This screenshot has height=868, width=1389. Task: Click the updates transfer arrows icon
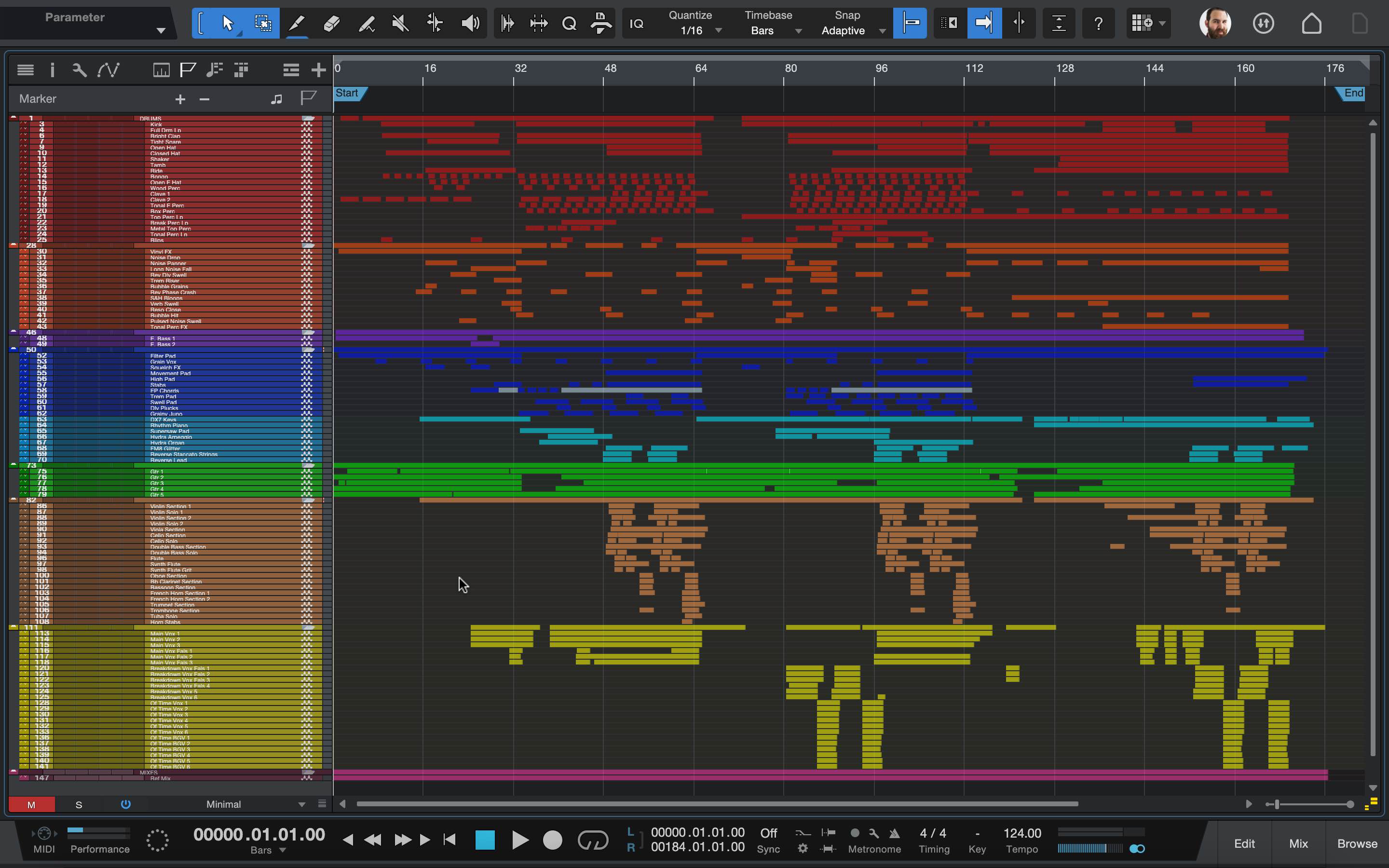[1263, 24]
